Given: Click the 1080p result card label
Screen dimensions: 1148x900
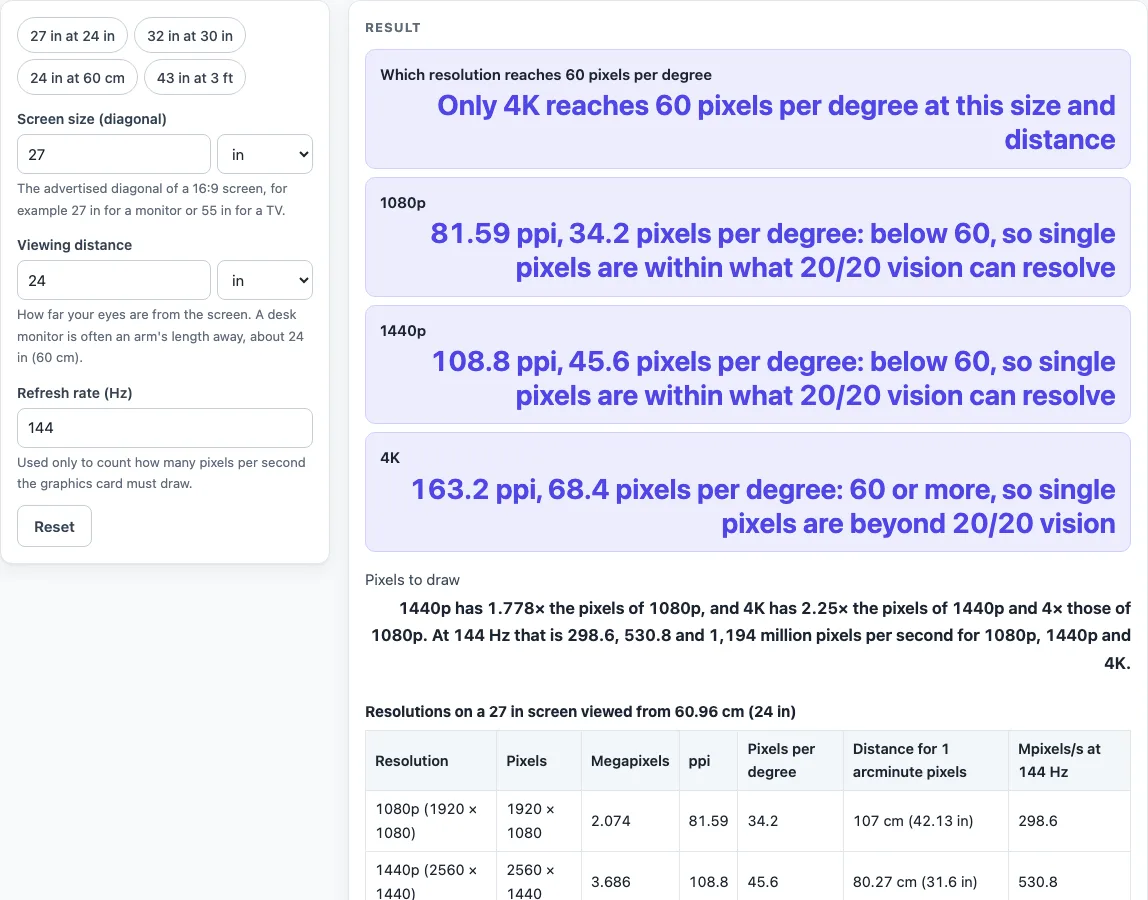Looking at the screenshot, I should pos(403,203).
